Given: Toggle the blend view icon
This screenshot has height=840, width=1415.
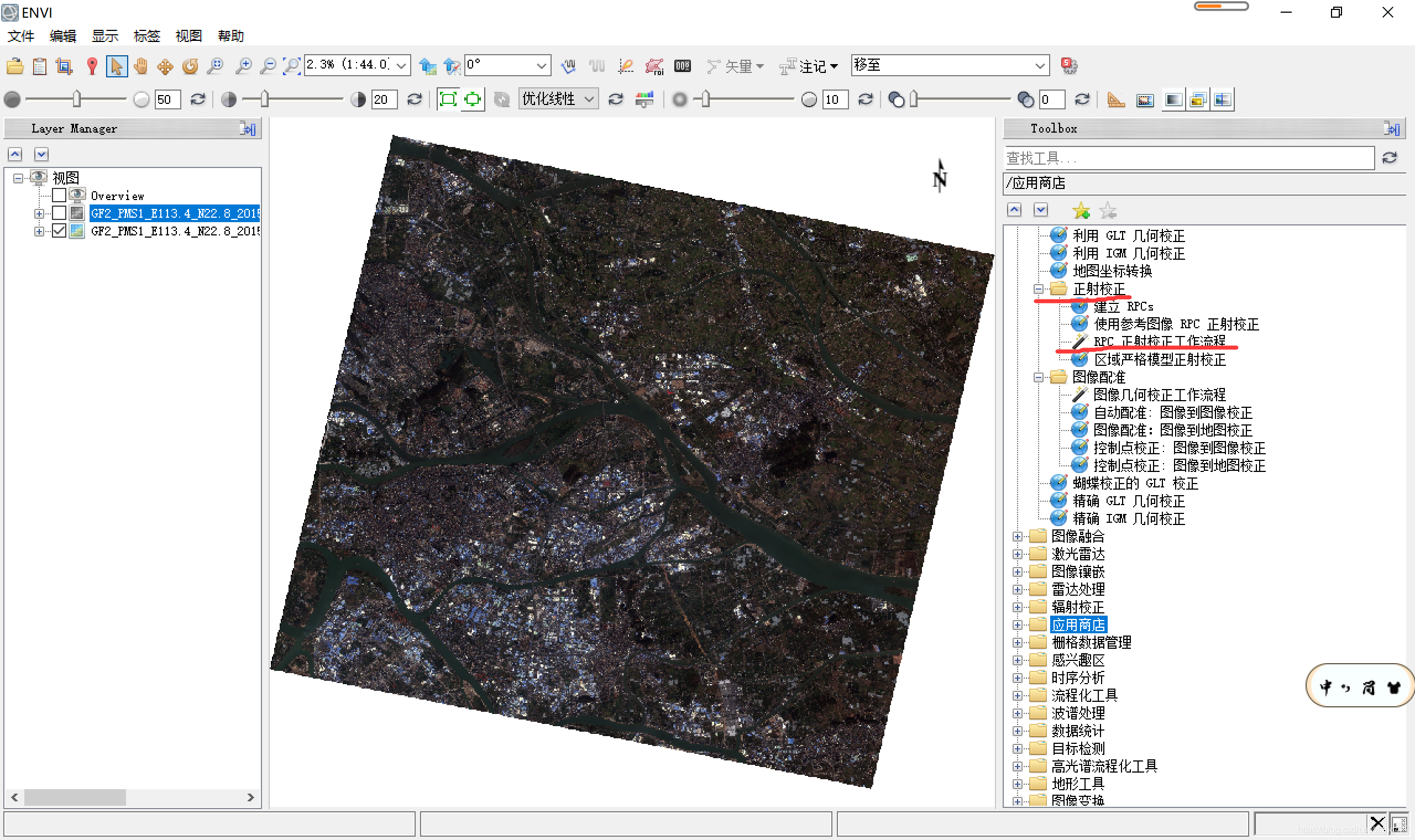Looking at the screenshot, I should click(x=1173, y=100).
